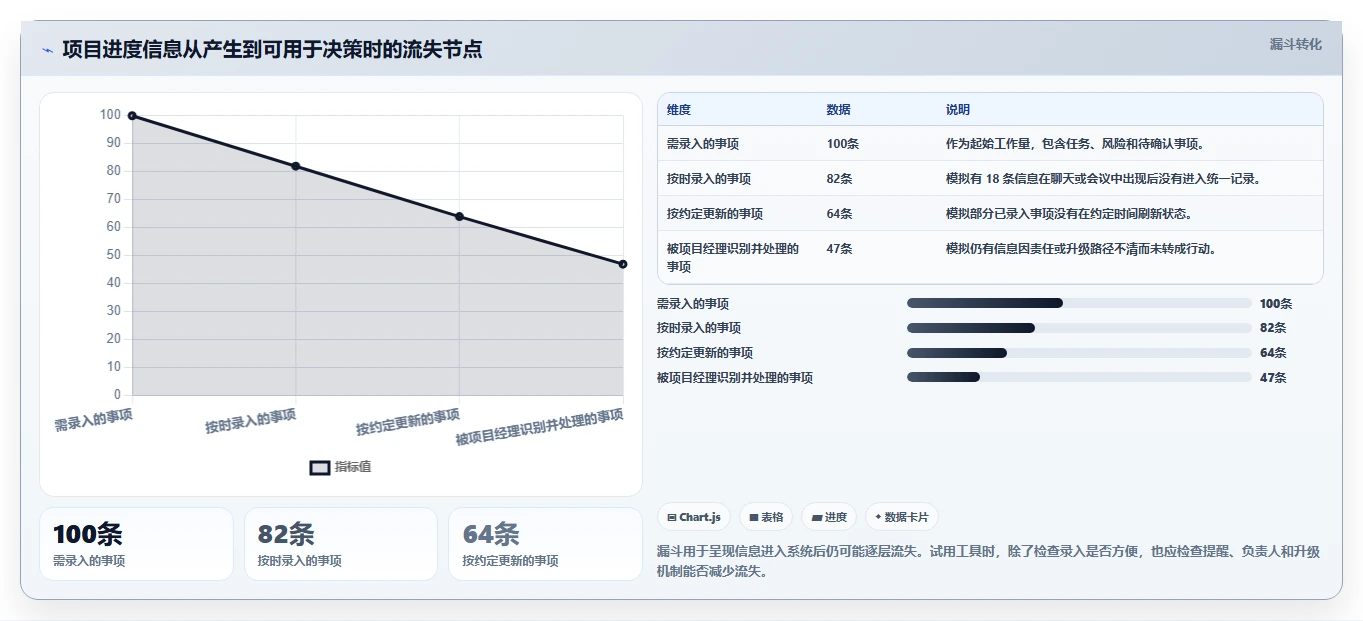Click the page title 项目进度信息从产生到可用于决策时的流失节点
Viewport: 1363px width, 621px height.
(272, 49)
